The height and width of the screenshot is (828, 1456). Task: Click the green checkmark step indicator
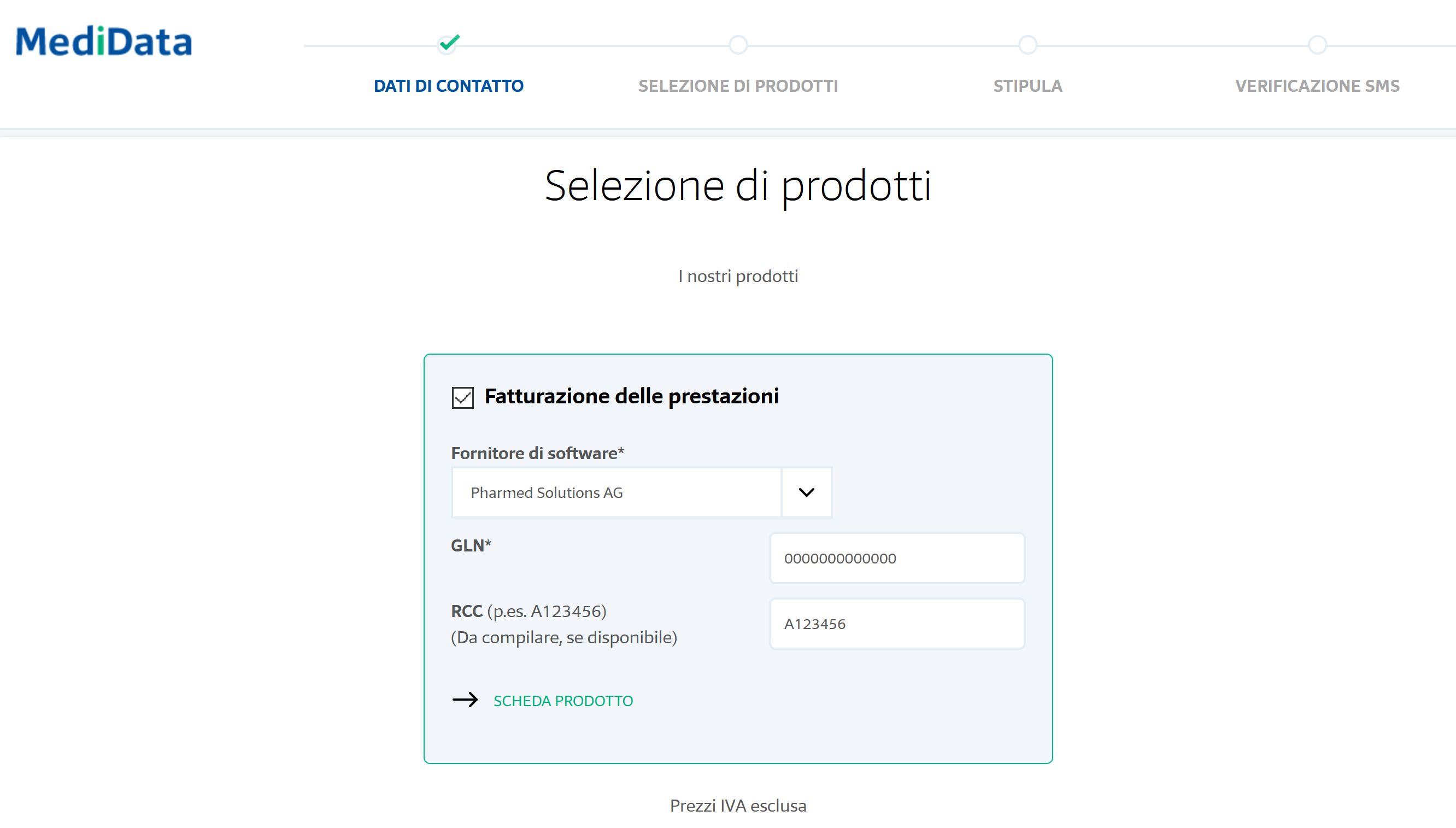(x=449, y=43)
